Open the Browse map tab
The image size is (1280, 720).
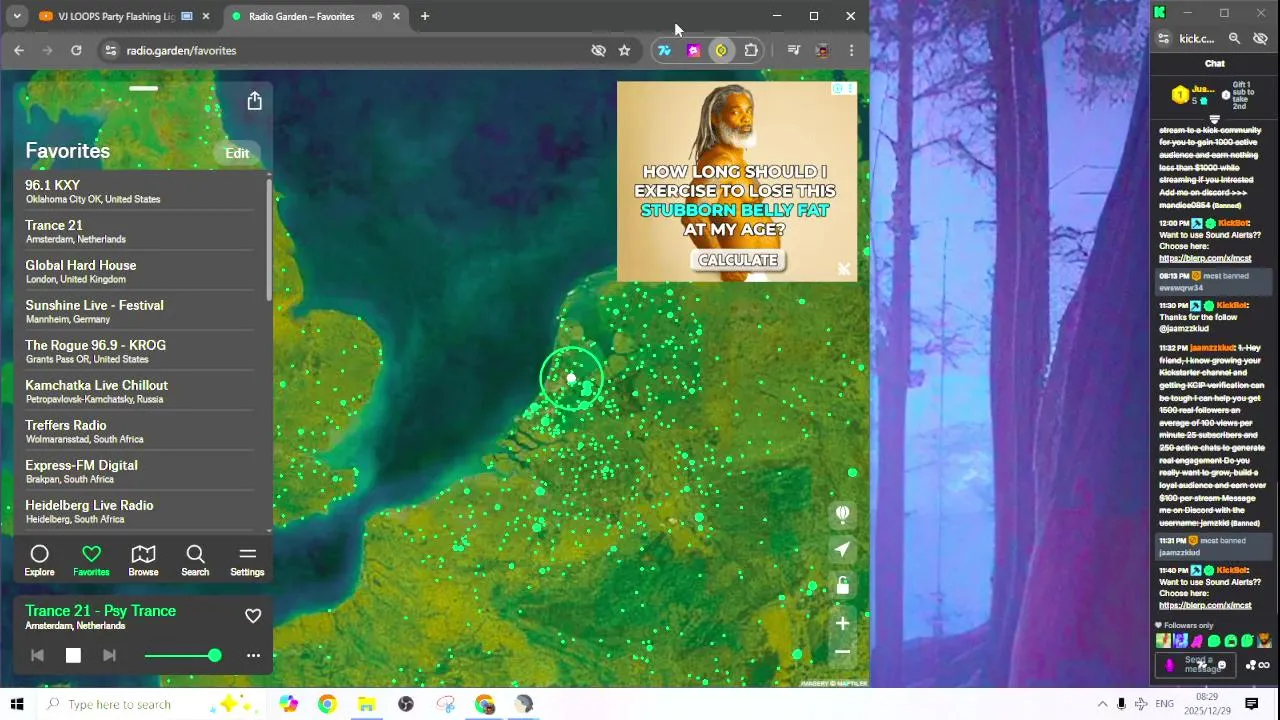click(x=143, y=561)
